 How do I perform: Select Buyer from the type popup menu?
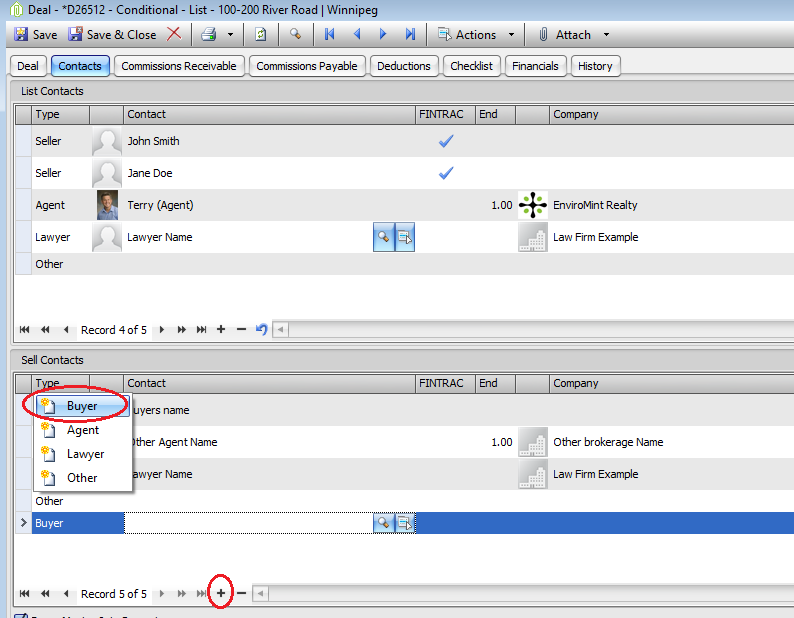tap(82, 406)
